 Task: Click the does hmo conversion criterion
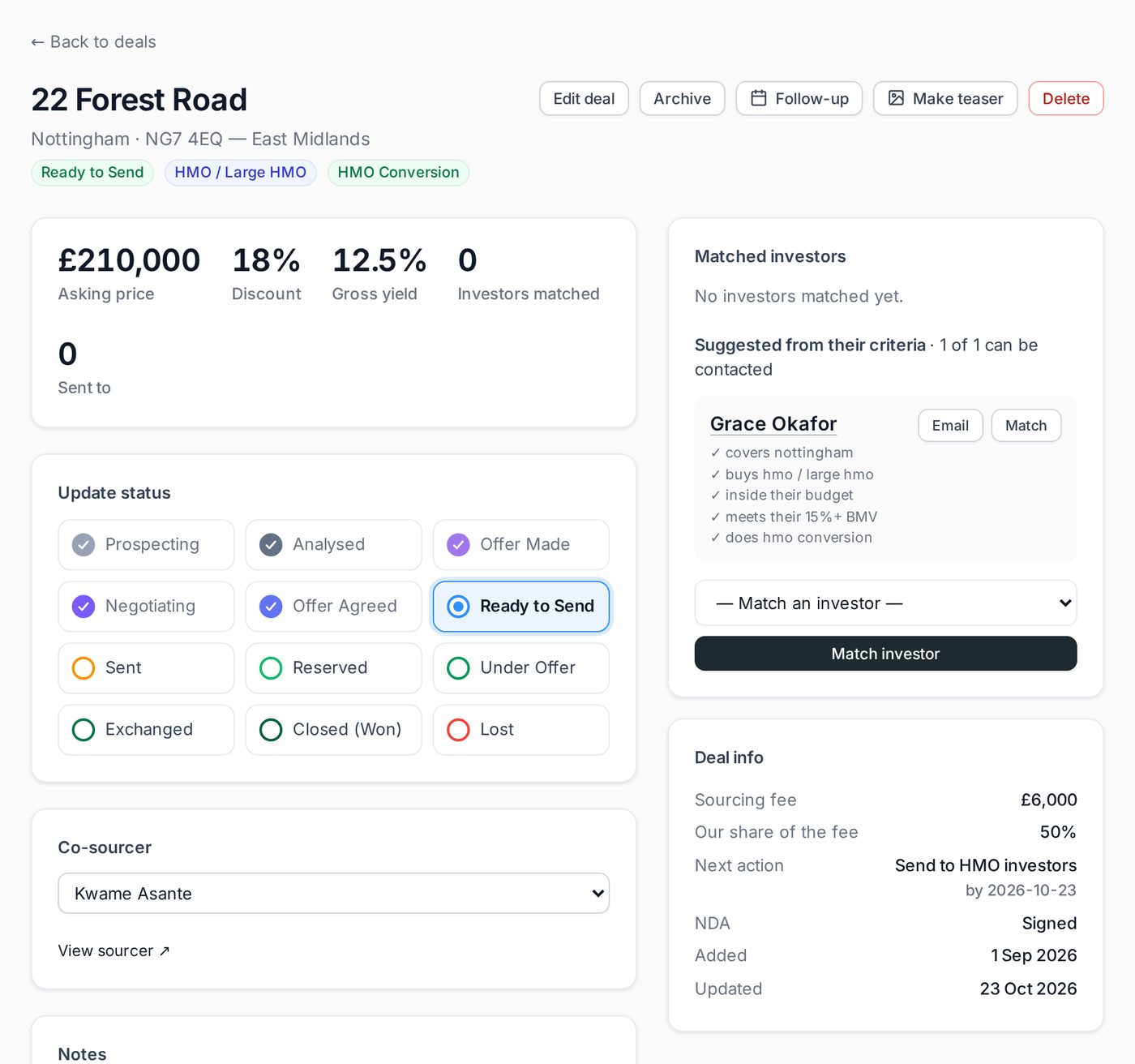pos(791,538)
